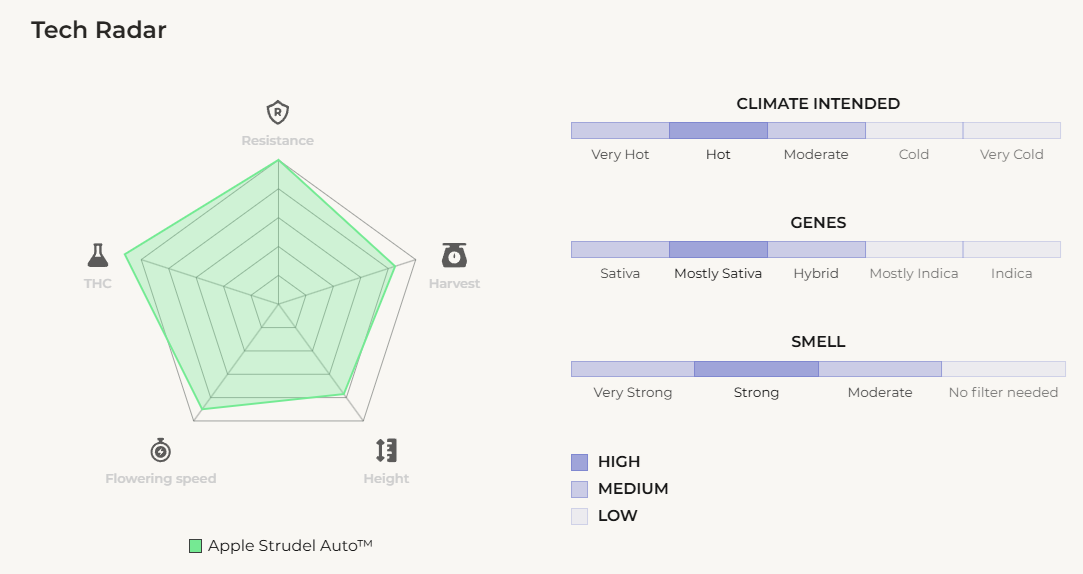Click the No filter needed smell segment
The image size is (1083, 574).
point(1003,369)
